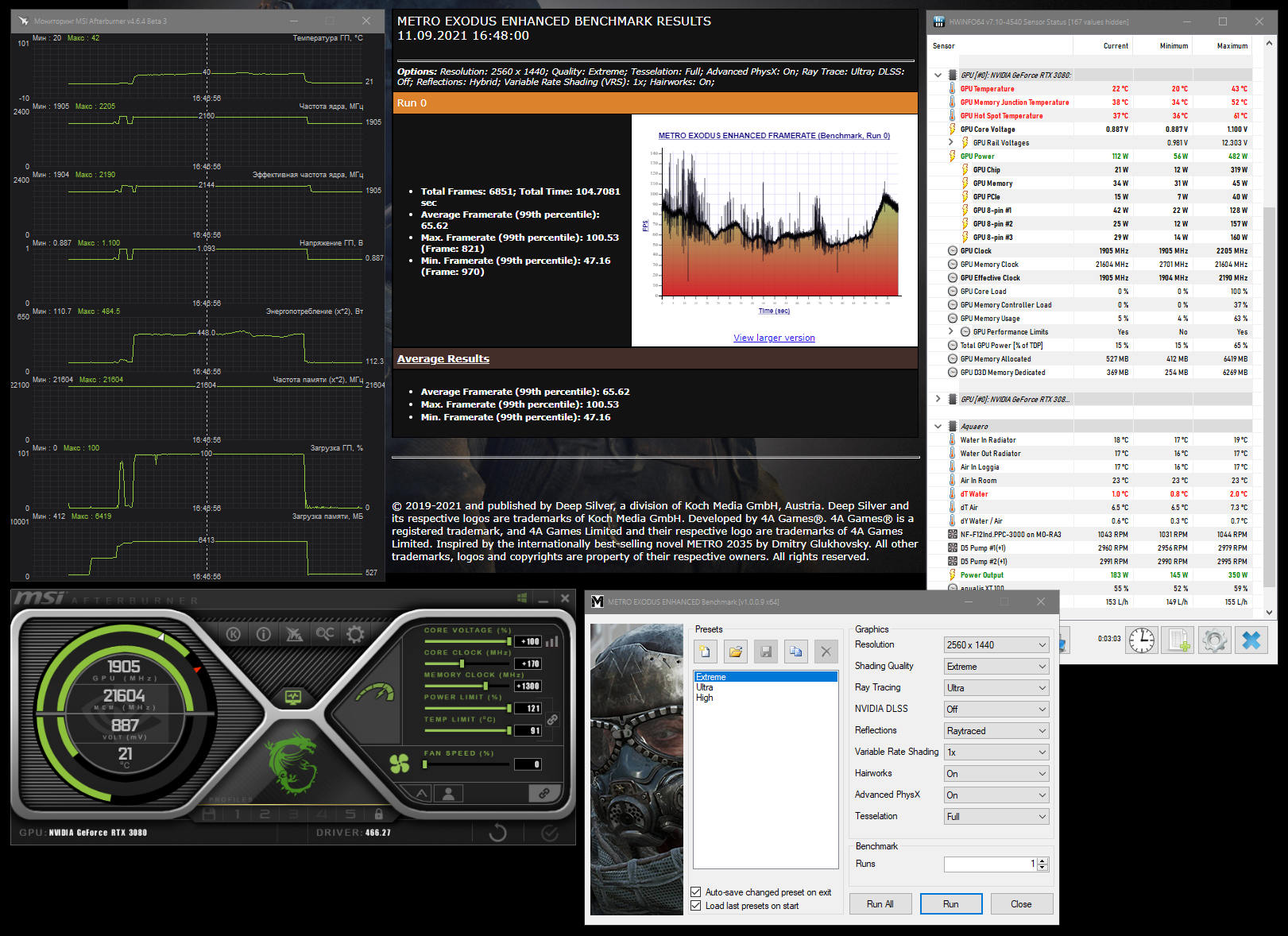Delete the selected Metro benchmark preset
This screenshot has height=936, width=1288.
pos(826,652)
